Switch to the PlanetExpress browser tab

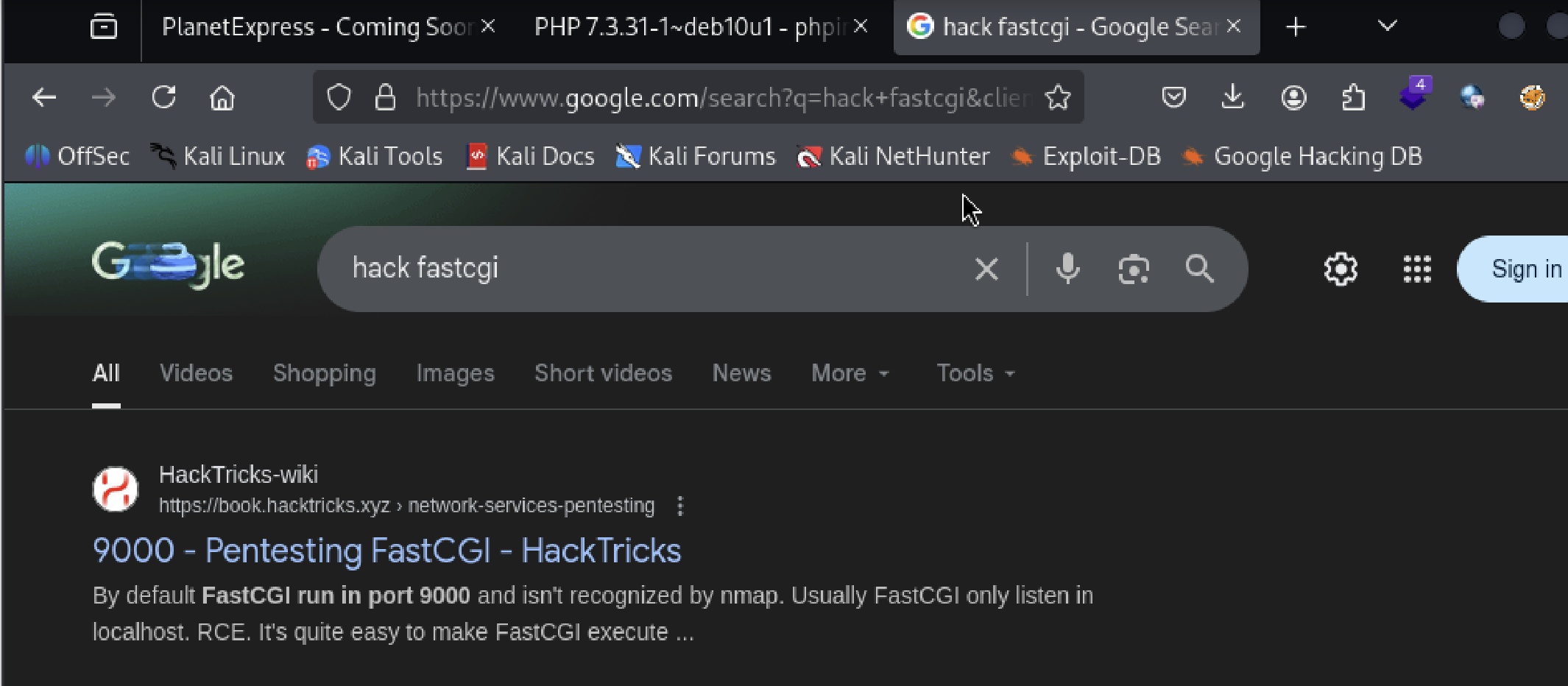(317, 27)
